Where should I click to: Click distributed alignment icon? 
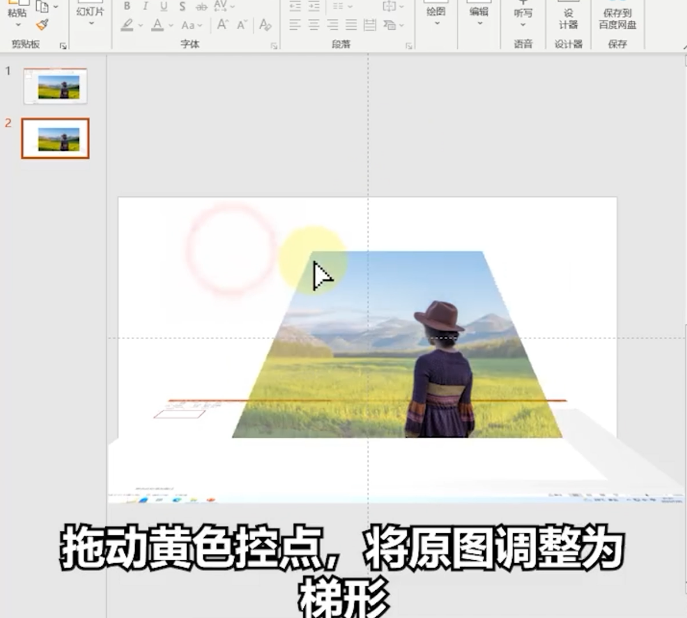coord(370,25)
